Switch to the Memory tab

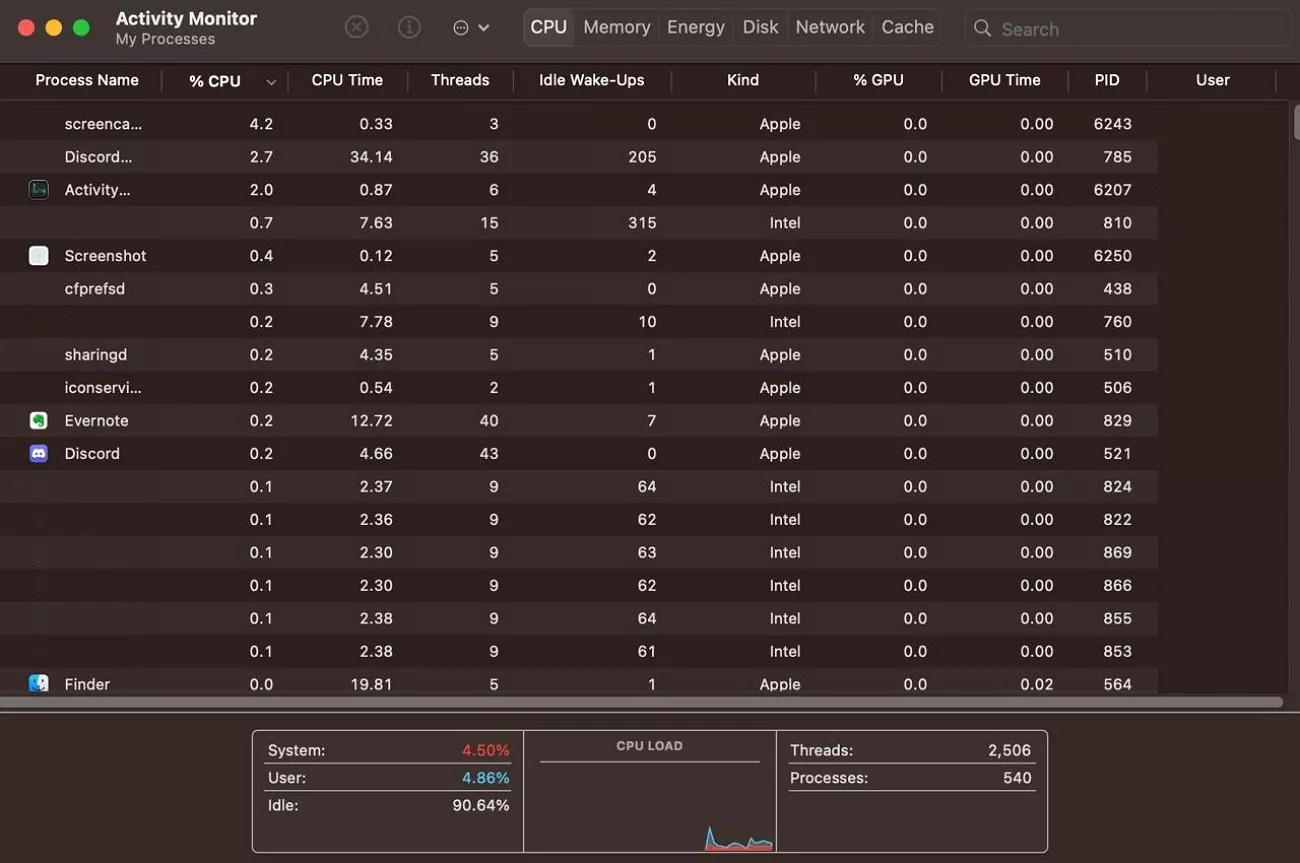[x=617, y=28]
